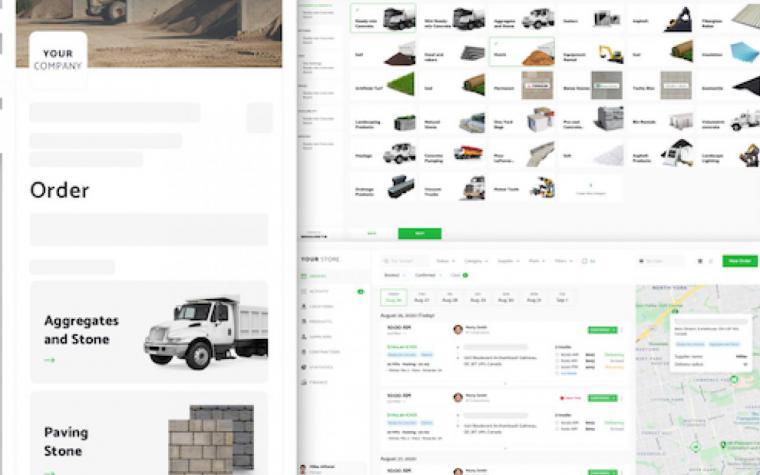Click the Create New Category card
The height and width of the screenshot is (475, 760).
click(x=590, y=188)
